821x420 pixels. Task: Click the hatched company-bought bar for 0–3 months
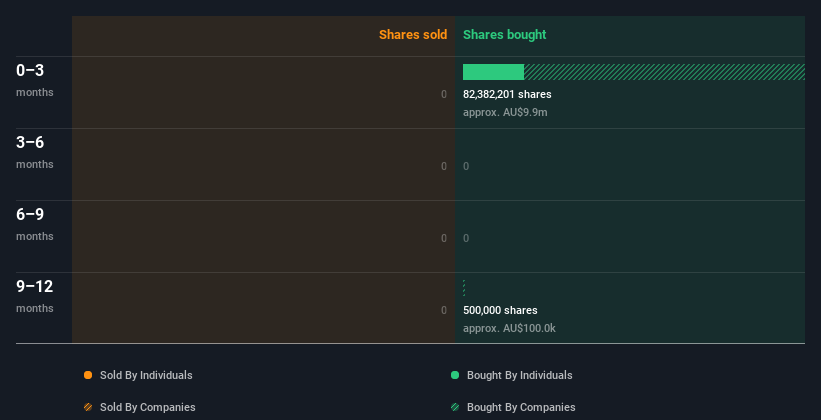tap(664, 72)
